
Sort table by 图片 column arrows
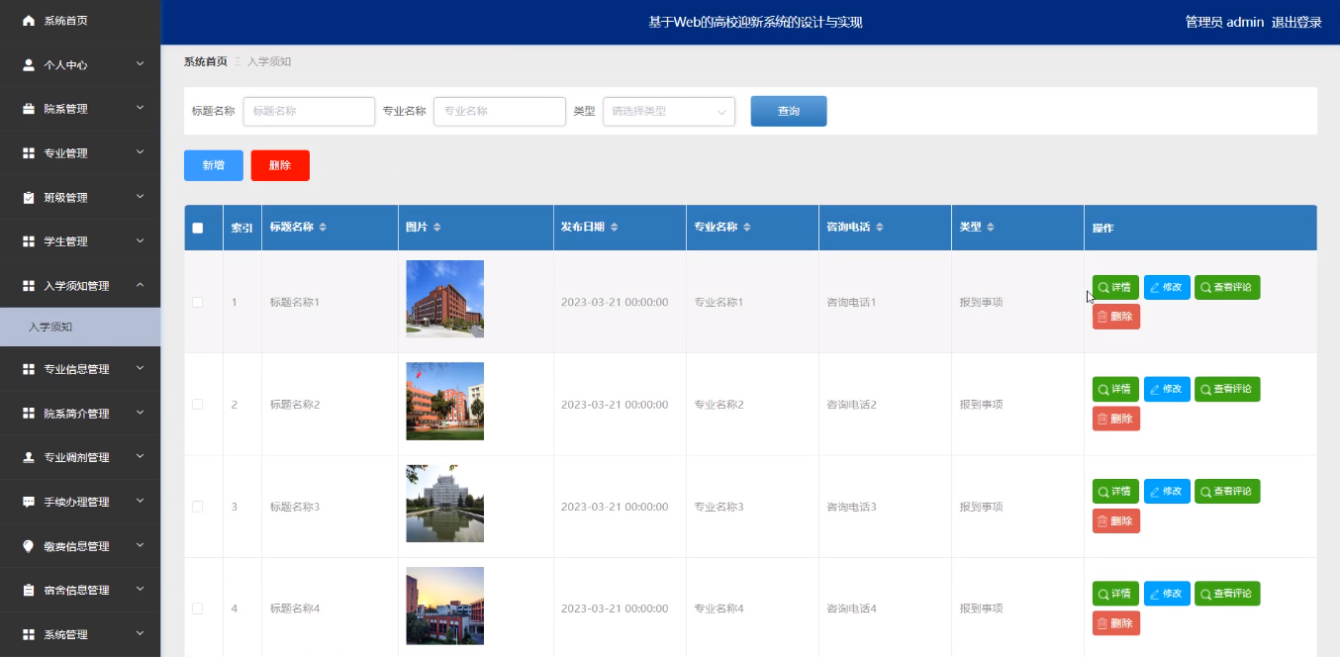click(438, 228)
